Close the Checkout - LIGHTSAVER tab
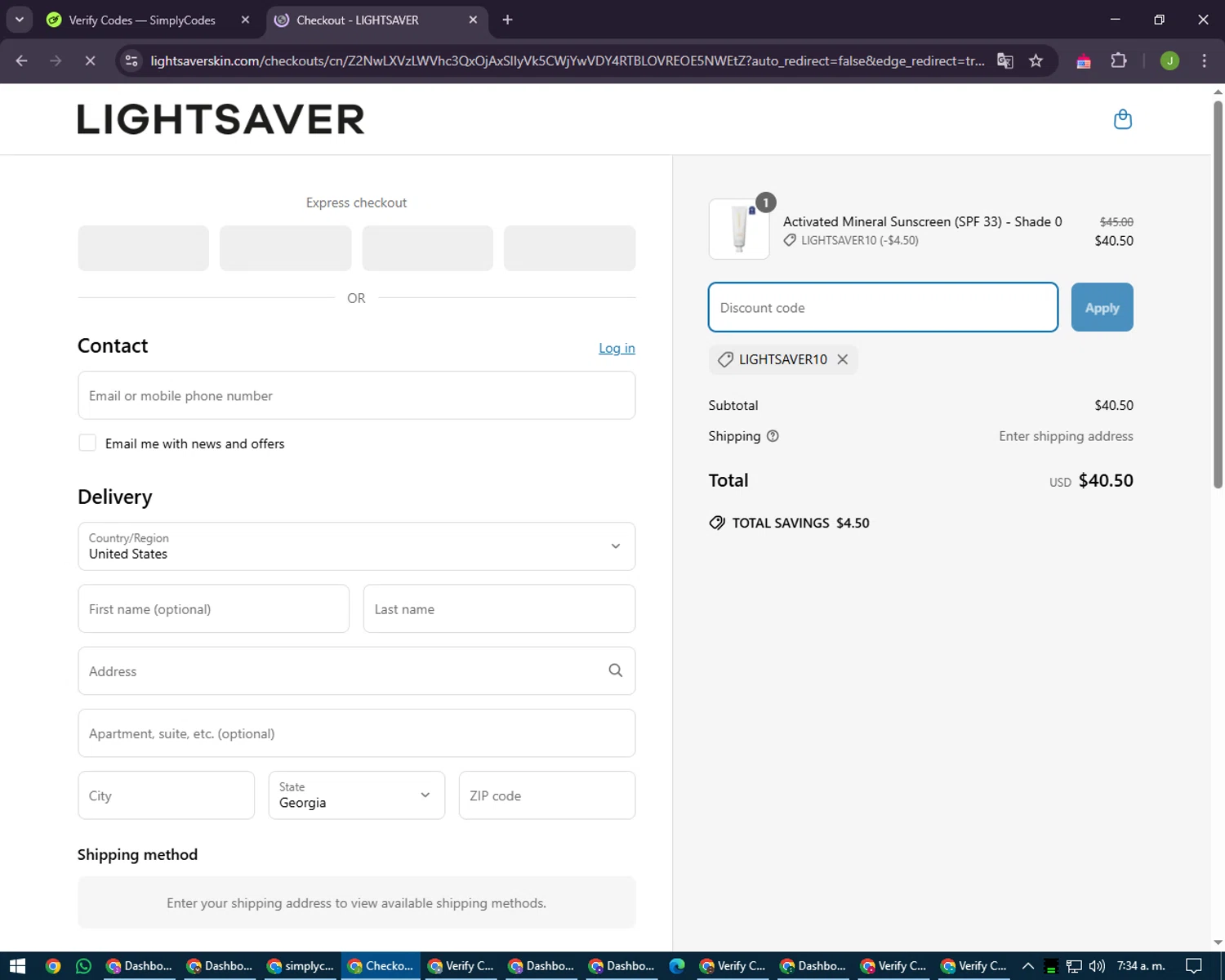Image resolution: width=1225 pixels, height=980 pixels. [x=473, y=20]
